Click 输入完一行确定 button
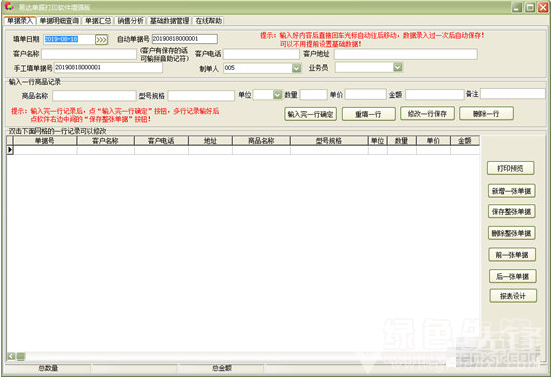 (x=310, y=114)
